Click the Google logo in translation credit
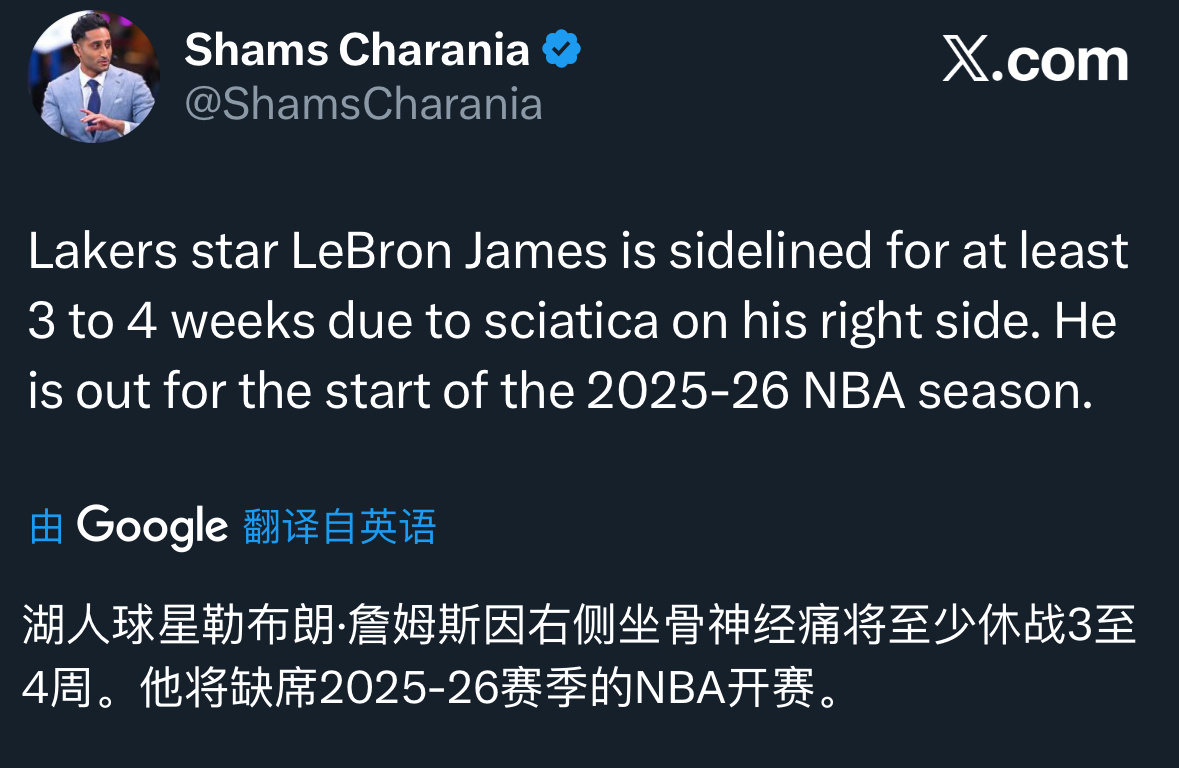Viewport: 1179px width, 768px height. tap(152, 526)
